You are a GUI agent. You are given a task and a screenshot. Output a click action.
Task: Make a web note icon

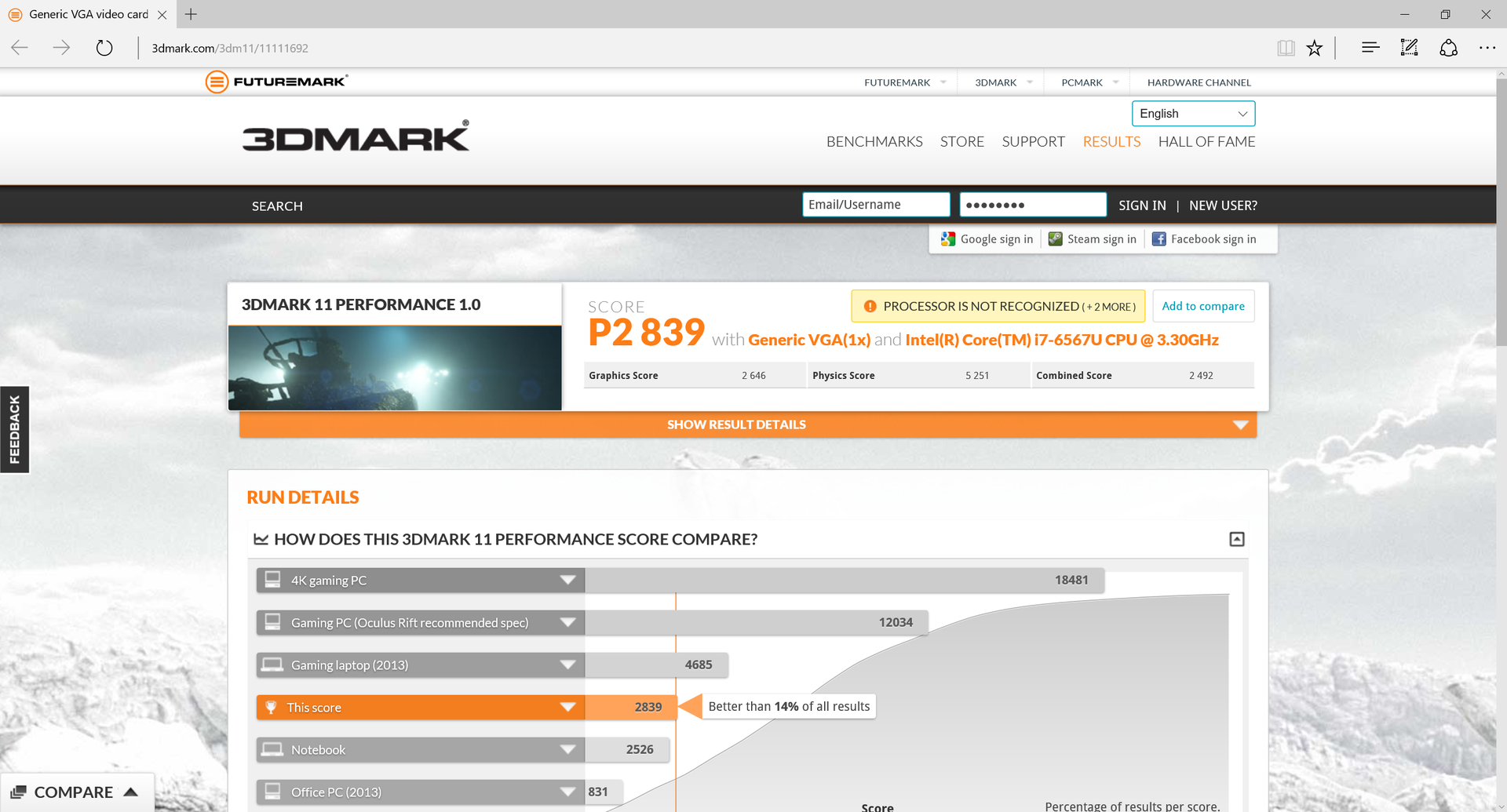(1410, 48)
